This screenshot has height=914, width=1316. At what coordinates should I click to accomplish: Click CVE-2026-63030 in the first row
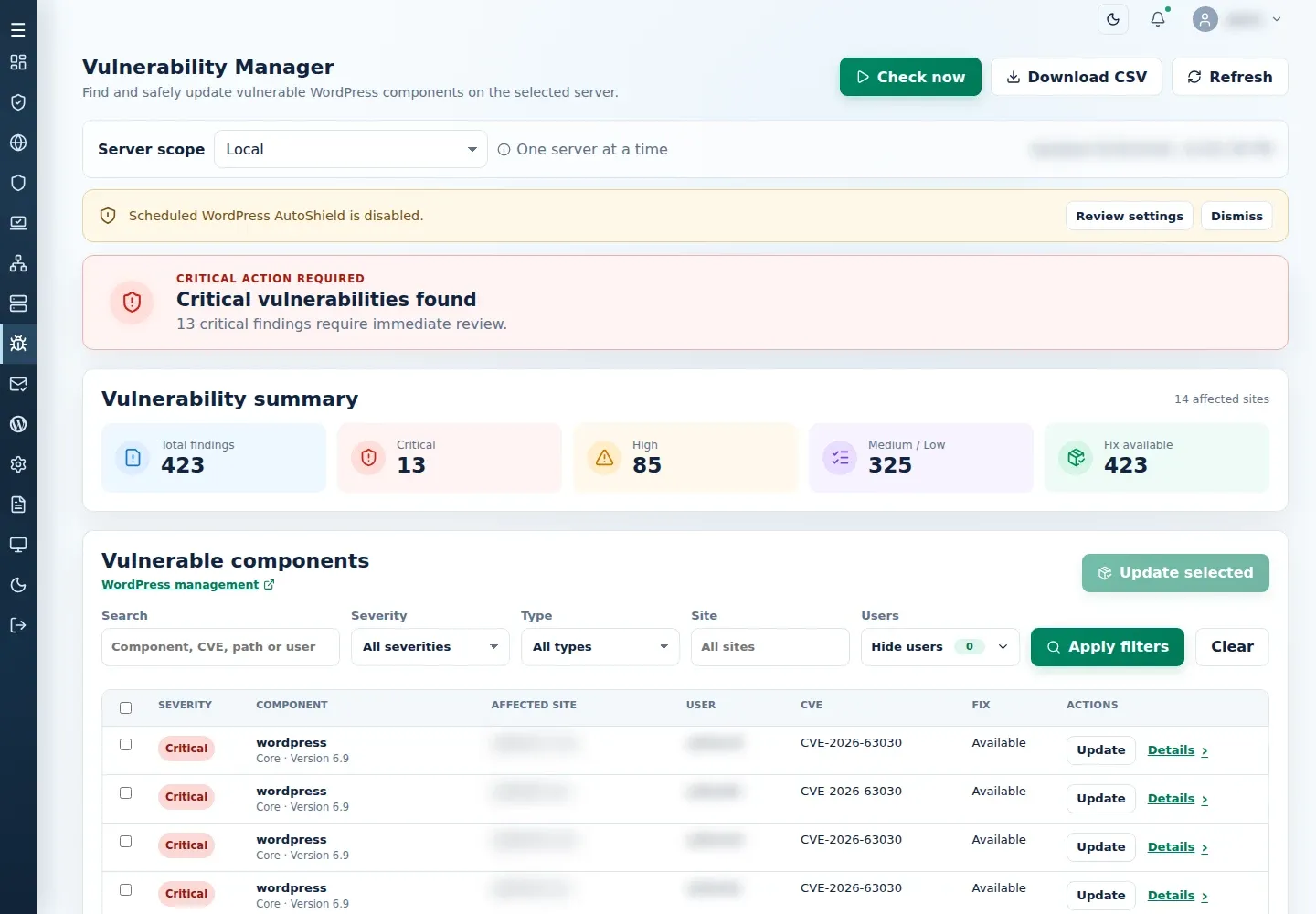point(851,742)
